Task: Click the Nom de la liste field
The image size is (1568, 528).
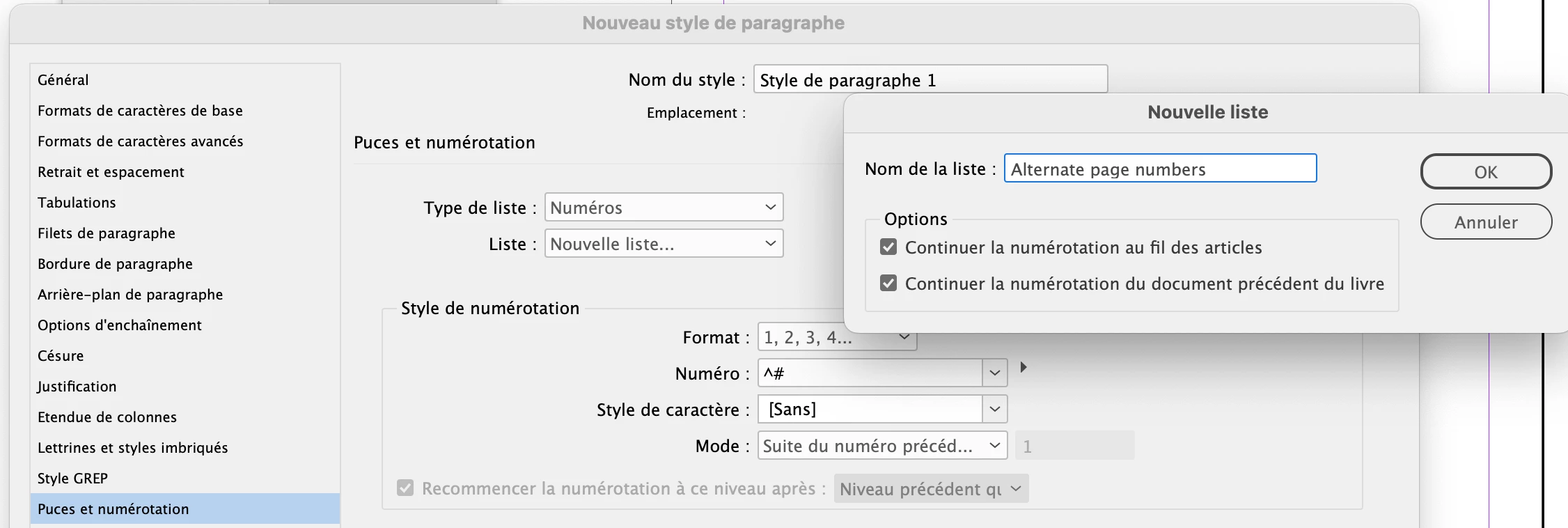Action: tap(1159, 169)
